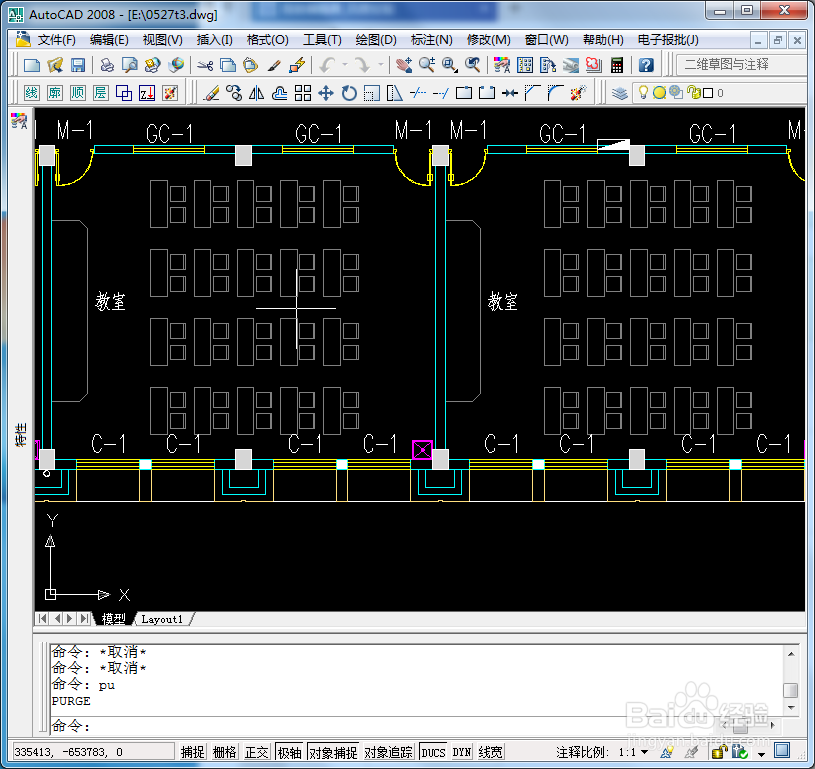
Task: Open the 二维草图与注释 workspace dropdown
Action: coord(741,64)
